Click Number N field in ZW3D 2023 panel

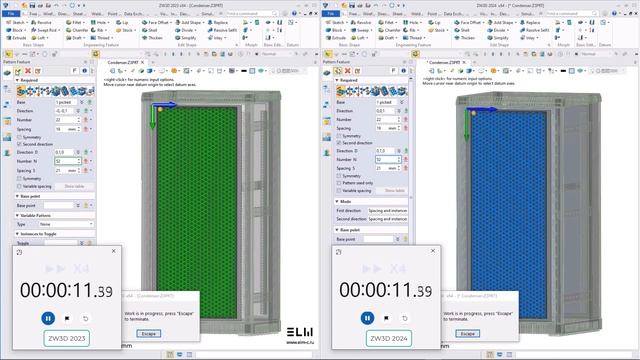click(x=68, y=161)
